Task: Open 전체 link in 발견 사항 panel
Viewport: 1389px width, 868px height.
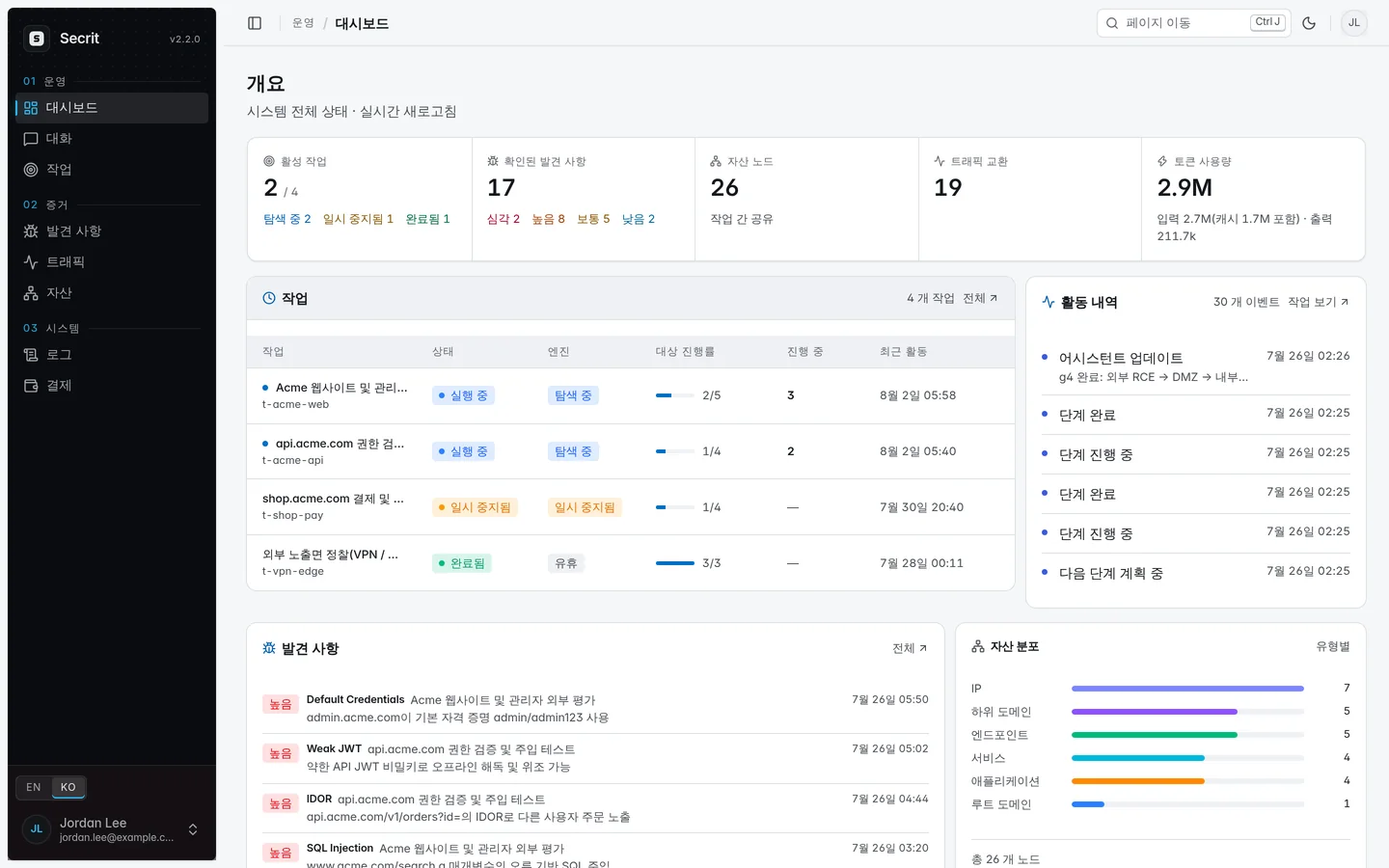Action: (x=910, y=648)
